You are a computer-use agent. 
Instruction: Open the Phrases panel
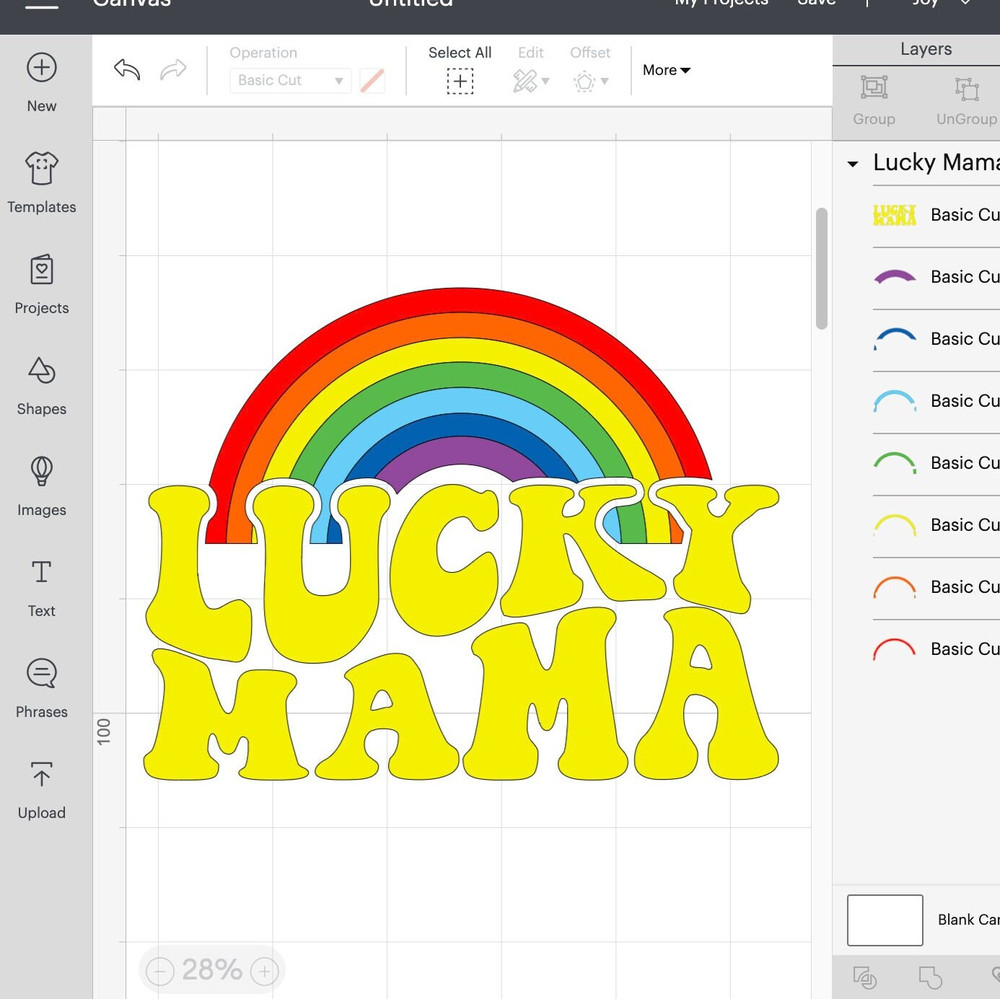41,687
